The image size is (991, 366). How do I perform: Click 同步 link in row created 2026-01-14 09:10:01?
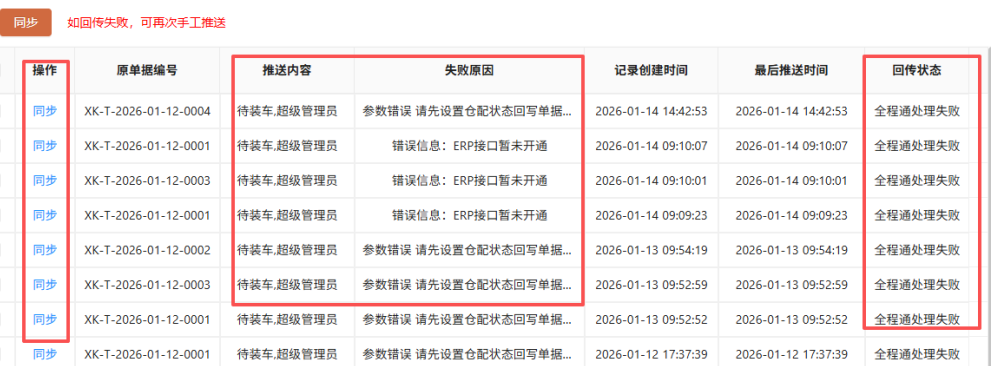pos(45,181)
